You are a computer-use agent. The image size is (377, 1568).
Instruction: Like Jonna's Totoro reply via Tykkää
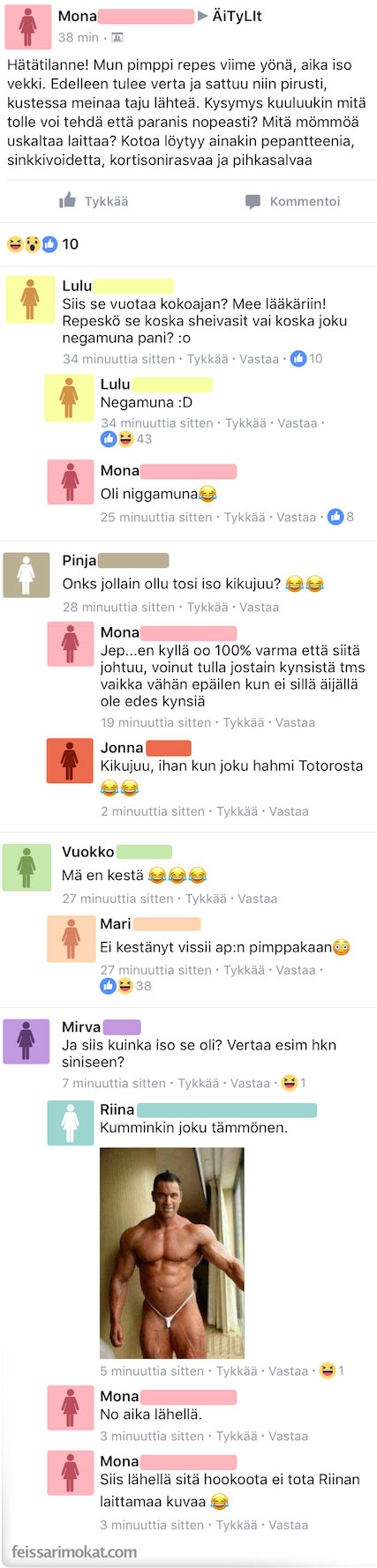(x=237, y=811)
